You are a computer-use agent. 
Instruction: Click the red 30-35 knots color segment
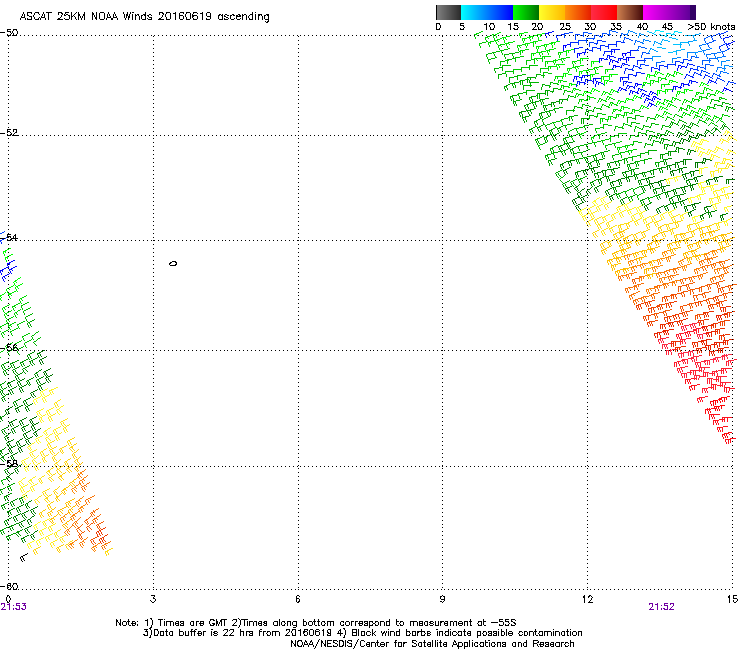point(604,12)
